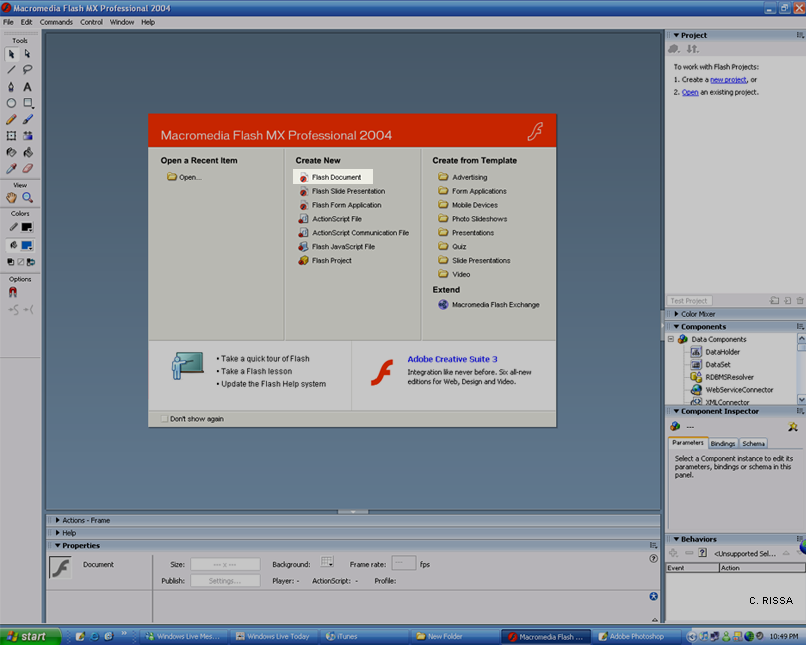806x645 pixels.
Task: Select the Eyedropper tool
Action: pos(11,169)
